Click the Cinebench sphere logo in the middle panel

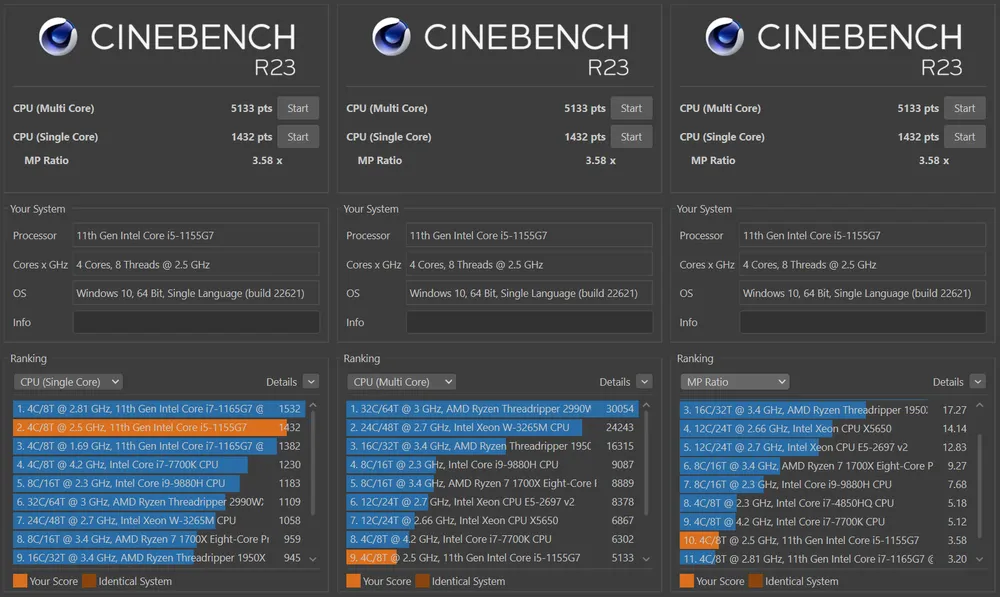tap(391, 37)
